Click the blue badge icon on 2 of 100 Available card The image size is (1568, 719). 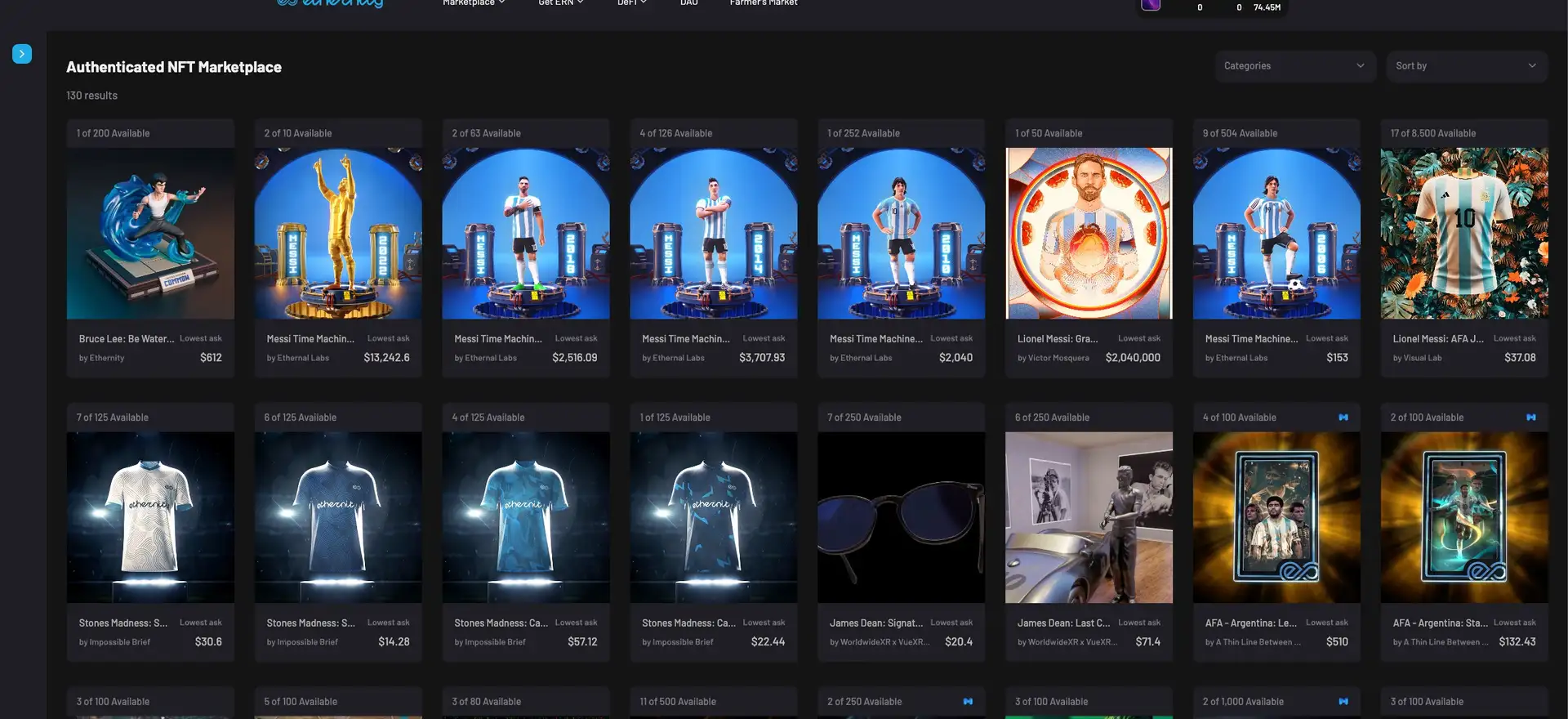[x=1531, y=418]
